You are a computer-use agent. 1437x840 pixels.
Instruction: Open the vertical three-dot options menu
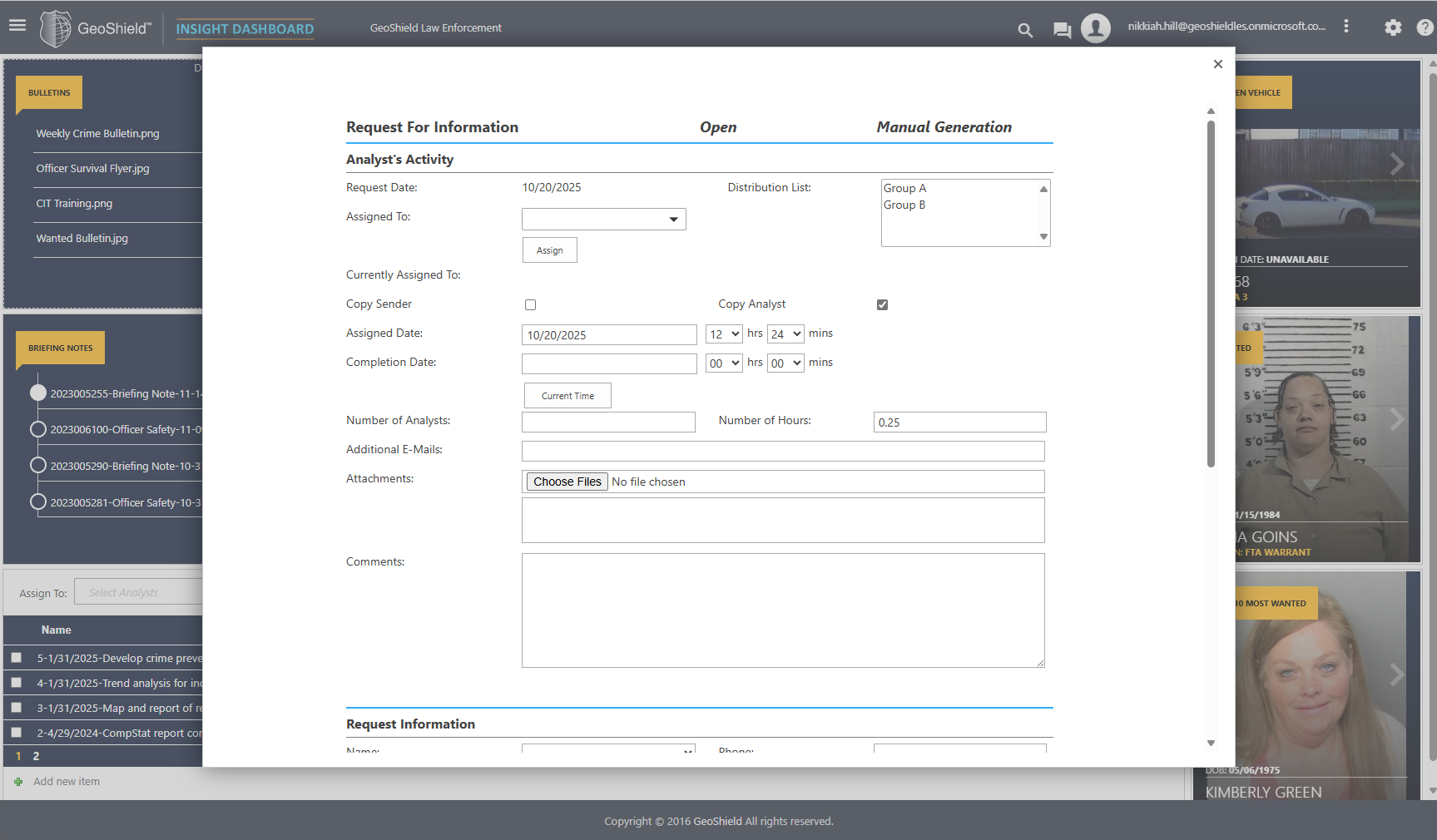point(1345,27)
